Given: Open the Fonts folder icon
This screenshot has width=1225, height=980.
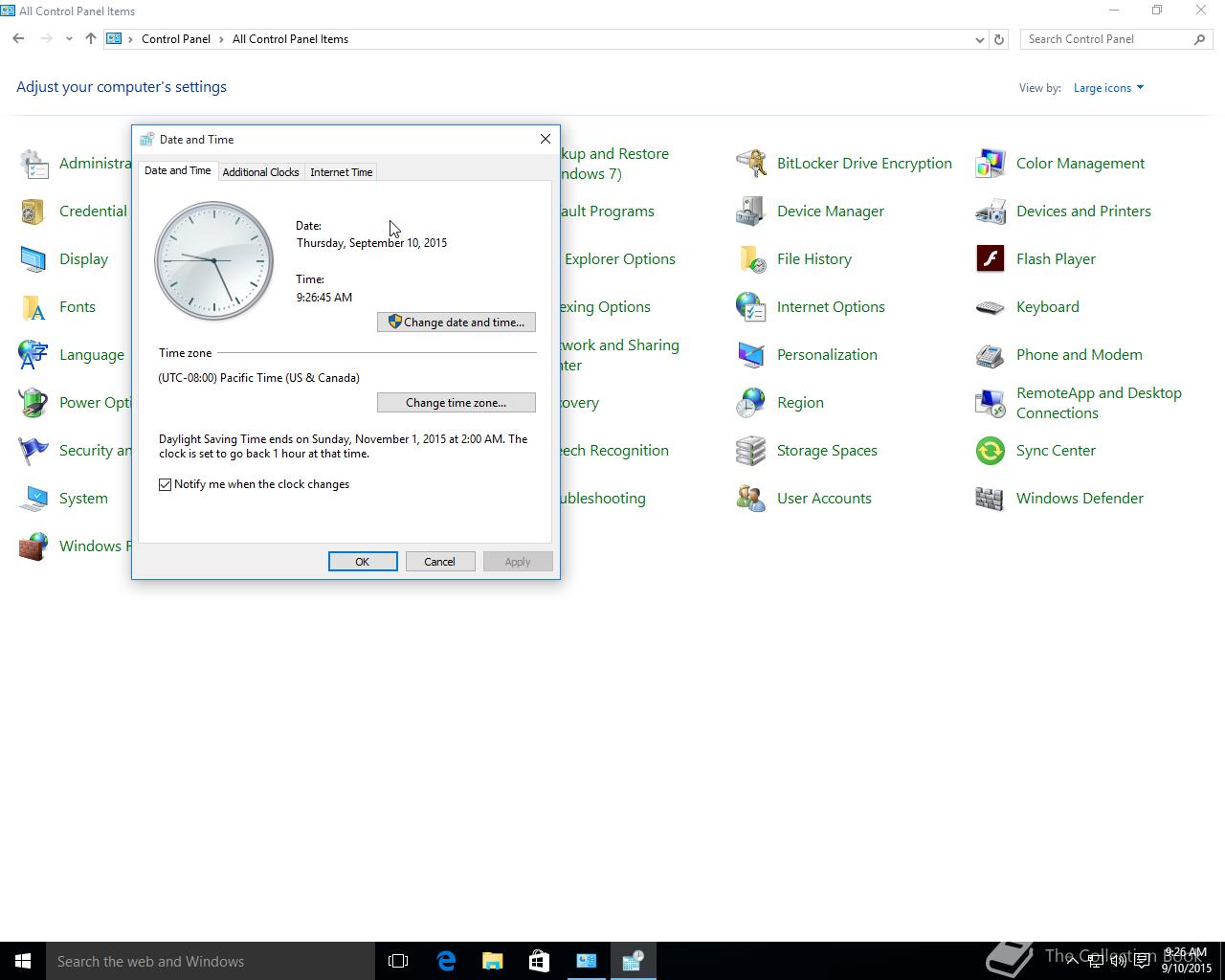Looking at the screenshot, I should pos(33,307).
